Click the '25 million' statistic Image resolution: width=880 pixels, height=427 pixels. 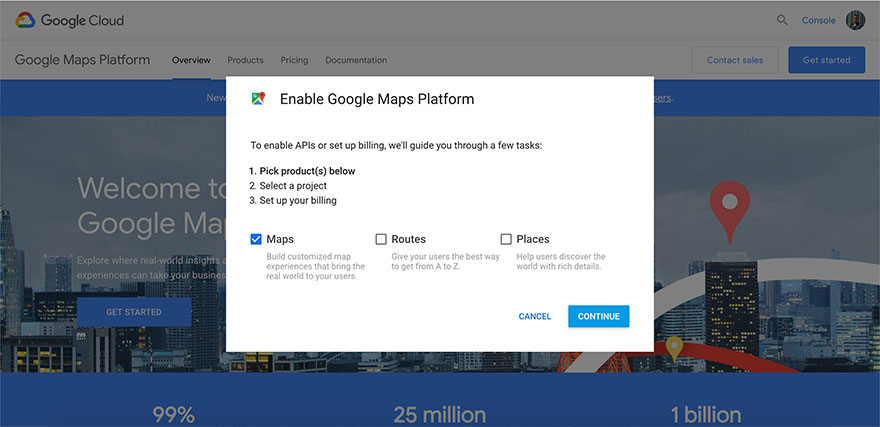pos(439,415)
